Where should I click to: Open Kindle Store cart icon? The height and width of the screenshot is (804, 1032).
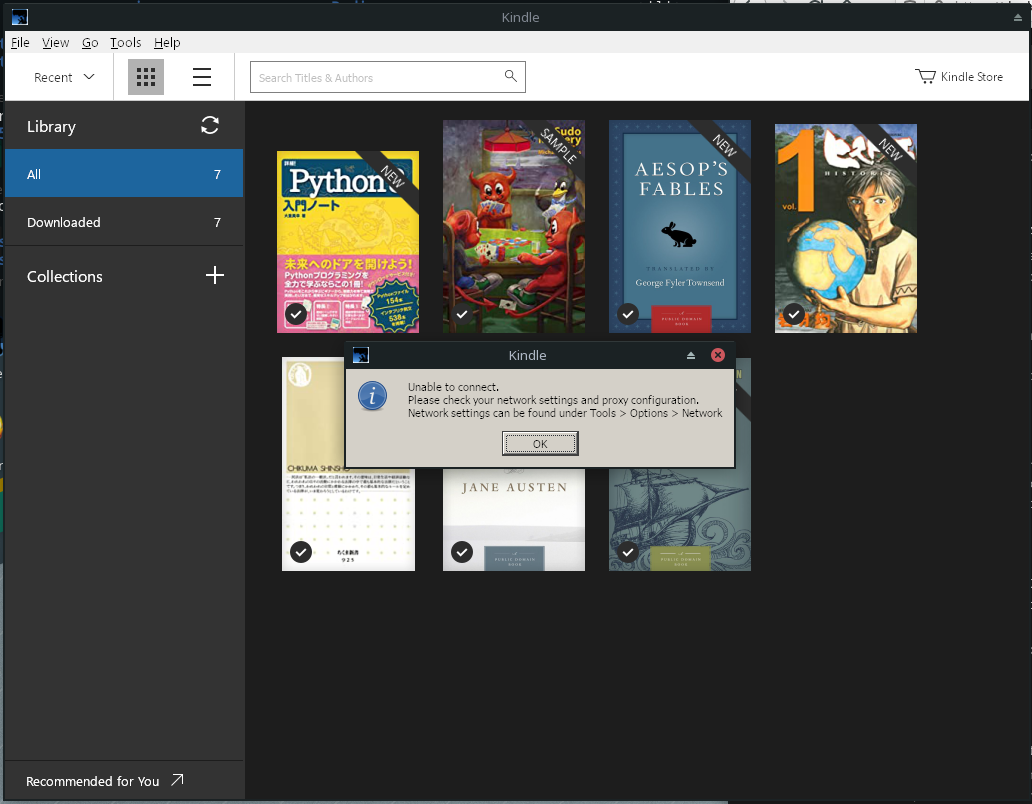point(925,76)
